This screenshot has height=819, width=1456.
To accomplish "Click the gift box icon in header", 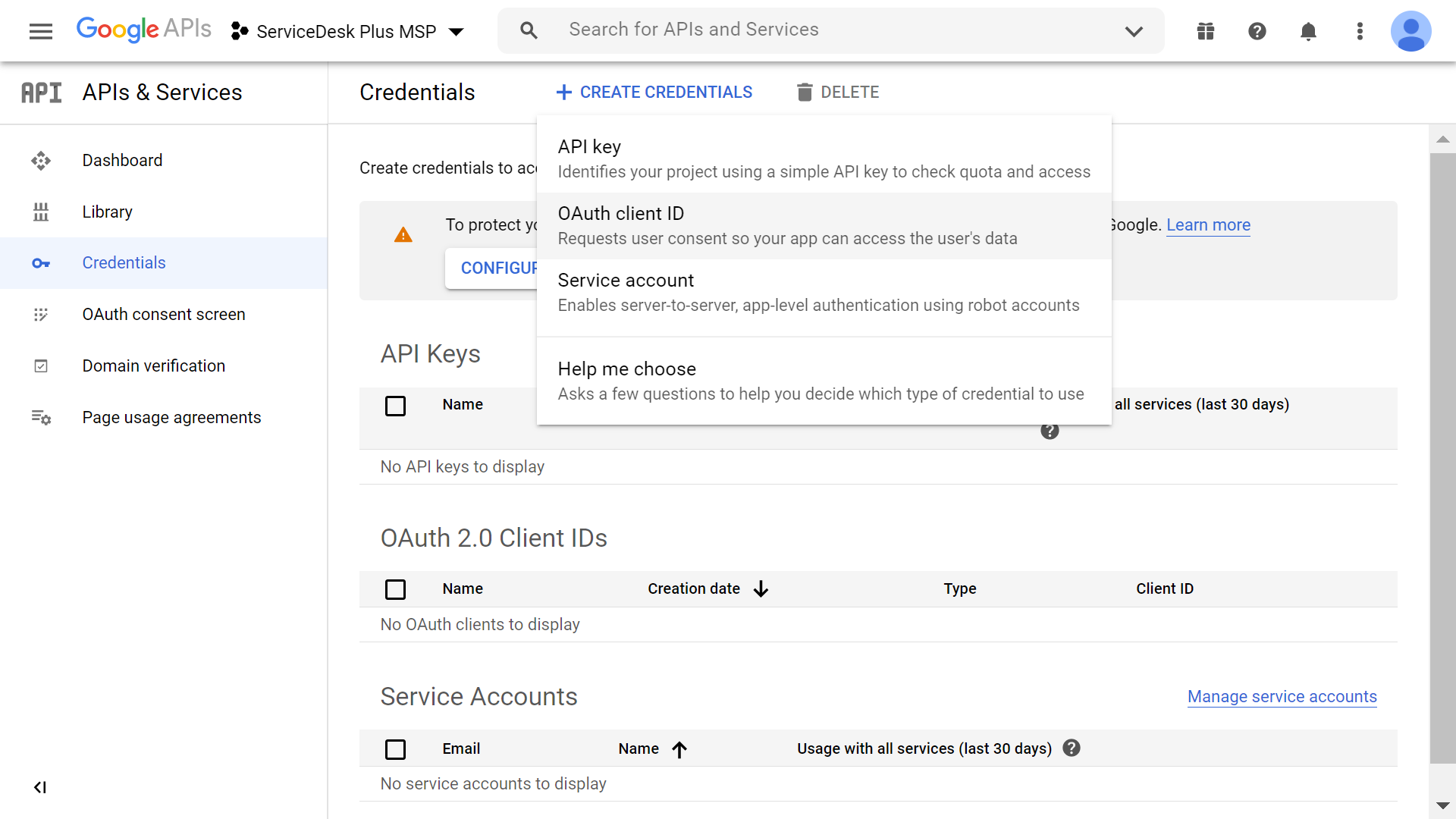I will pos(1206,31).
